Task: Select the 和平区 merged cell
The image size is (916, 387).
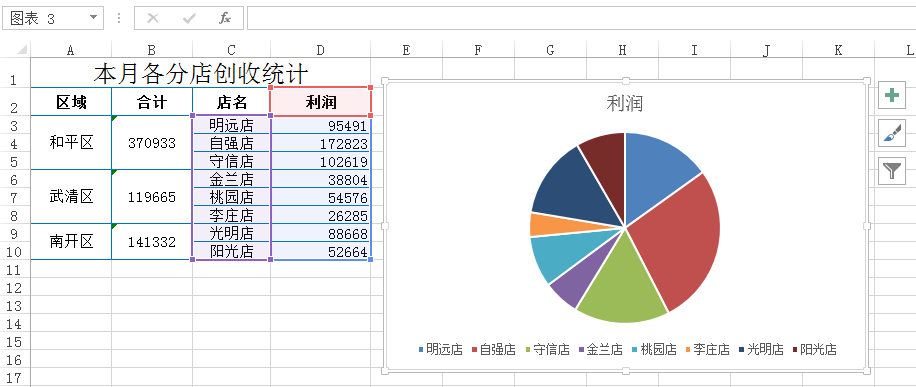Action: pos(71,143)
